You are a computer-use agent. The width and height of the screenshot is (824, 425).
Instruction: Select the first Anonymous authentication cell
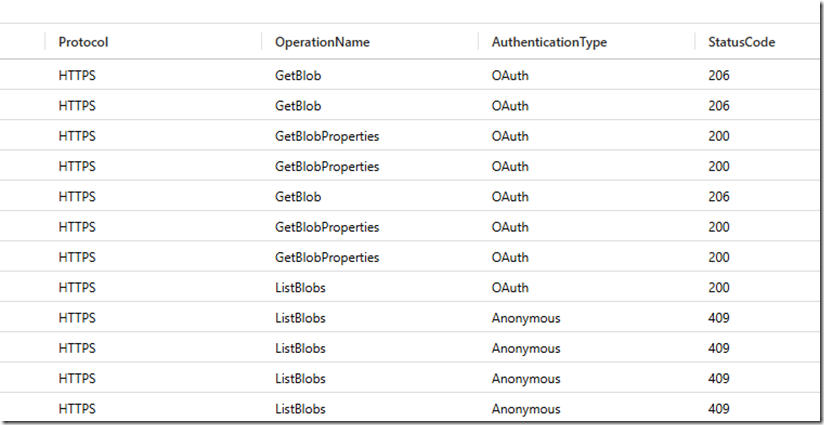click(x=526, y=318)
